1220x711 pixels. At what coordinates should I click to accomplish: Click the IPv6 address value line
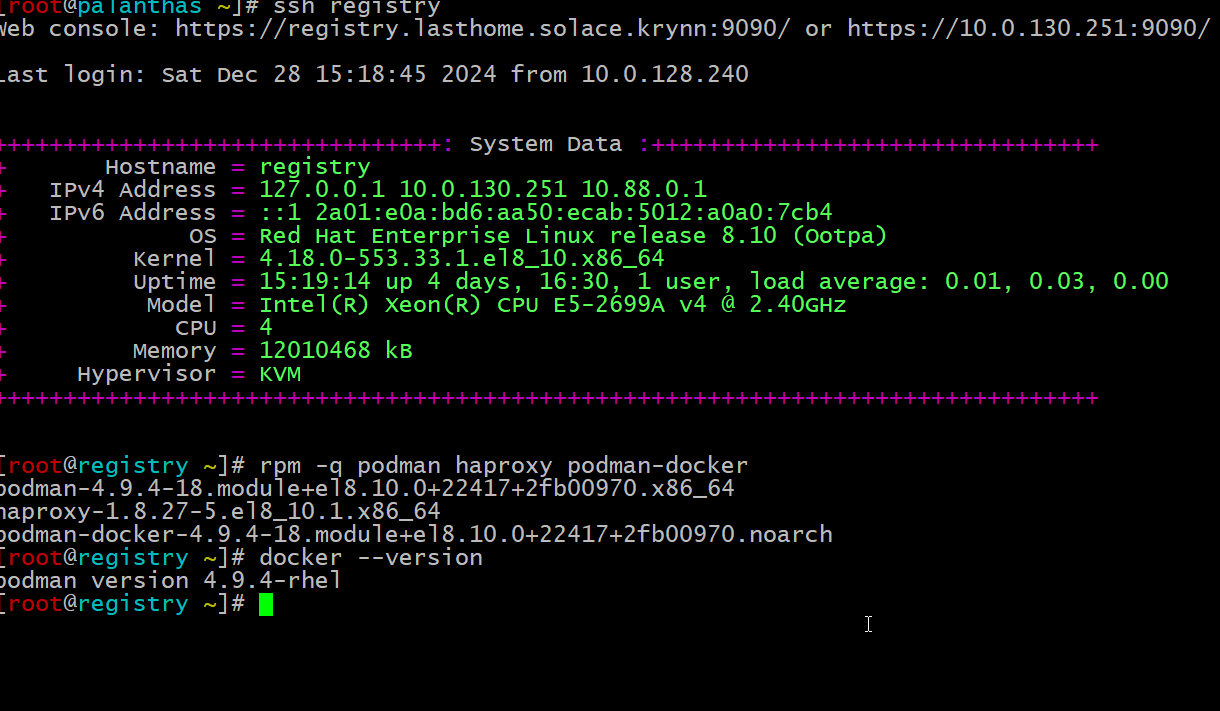pos(545,213)
